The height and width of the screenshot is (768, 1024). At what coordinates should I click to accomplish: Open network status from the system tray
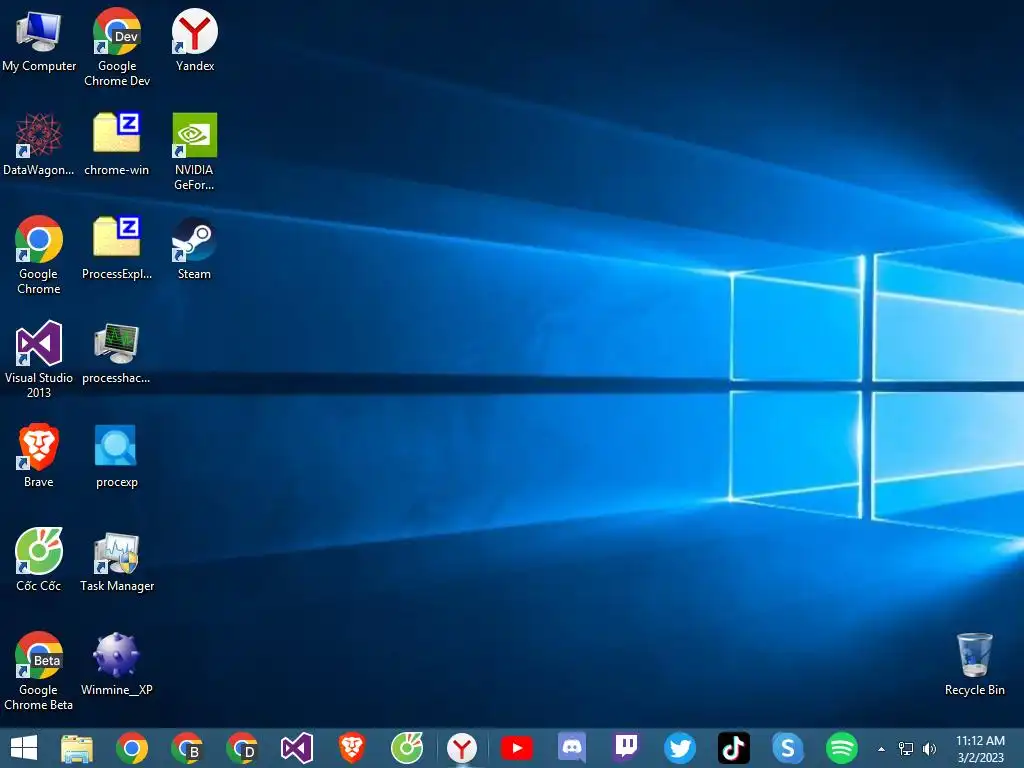coord(905,748)
